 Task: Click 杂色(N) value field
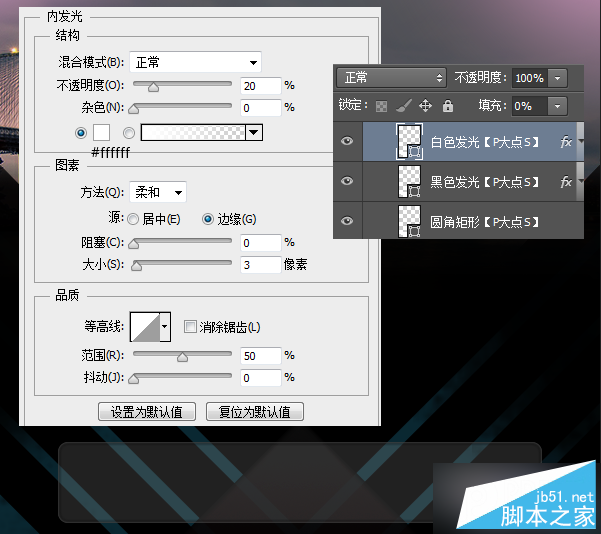(x=261, y=108)
